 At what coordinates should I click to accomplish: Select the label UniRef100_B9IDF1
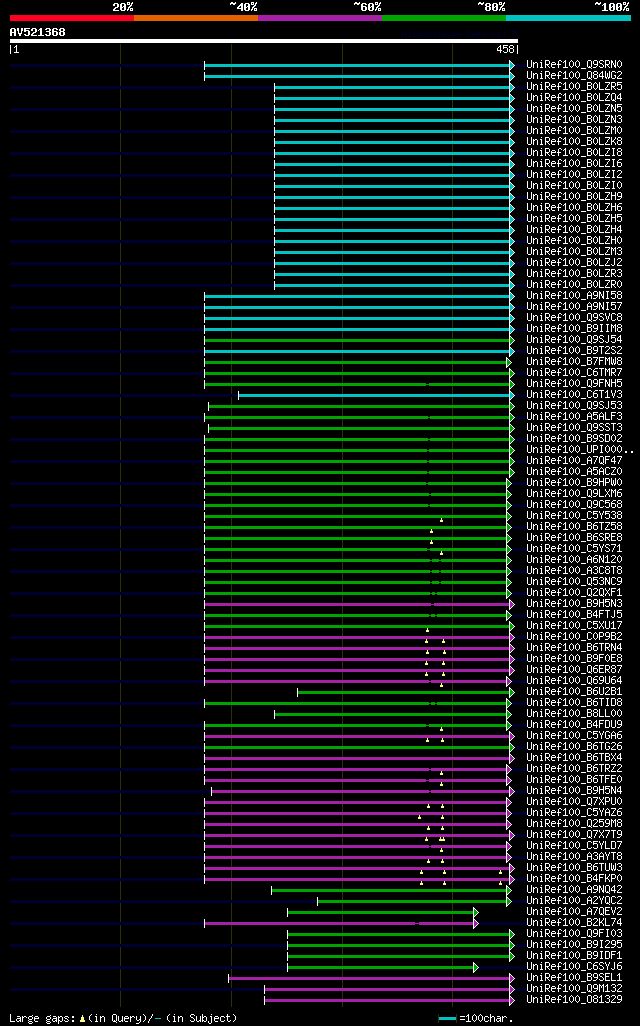click(575, 955)
